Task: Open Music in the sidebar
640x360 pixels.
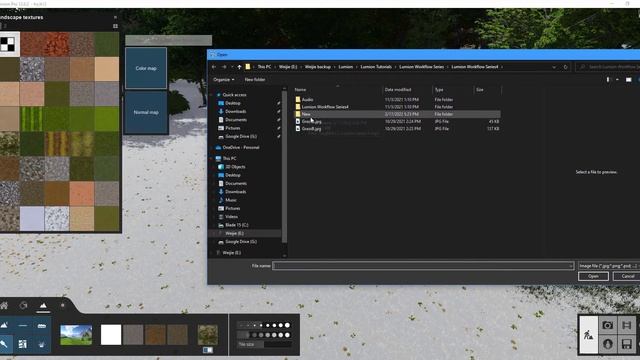Action: pos(231,200)
